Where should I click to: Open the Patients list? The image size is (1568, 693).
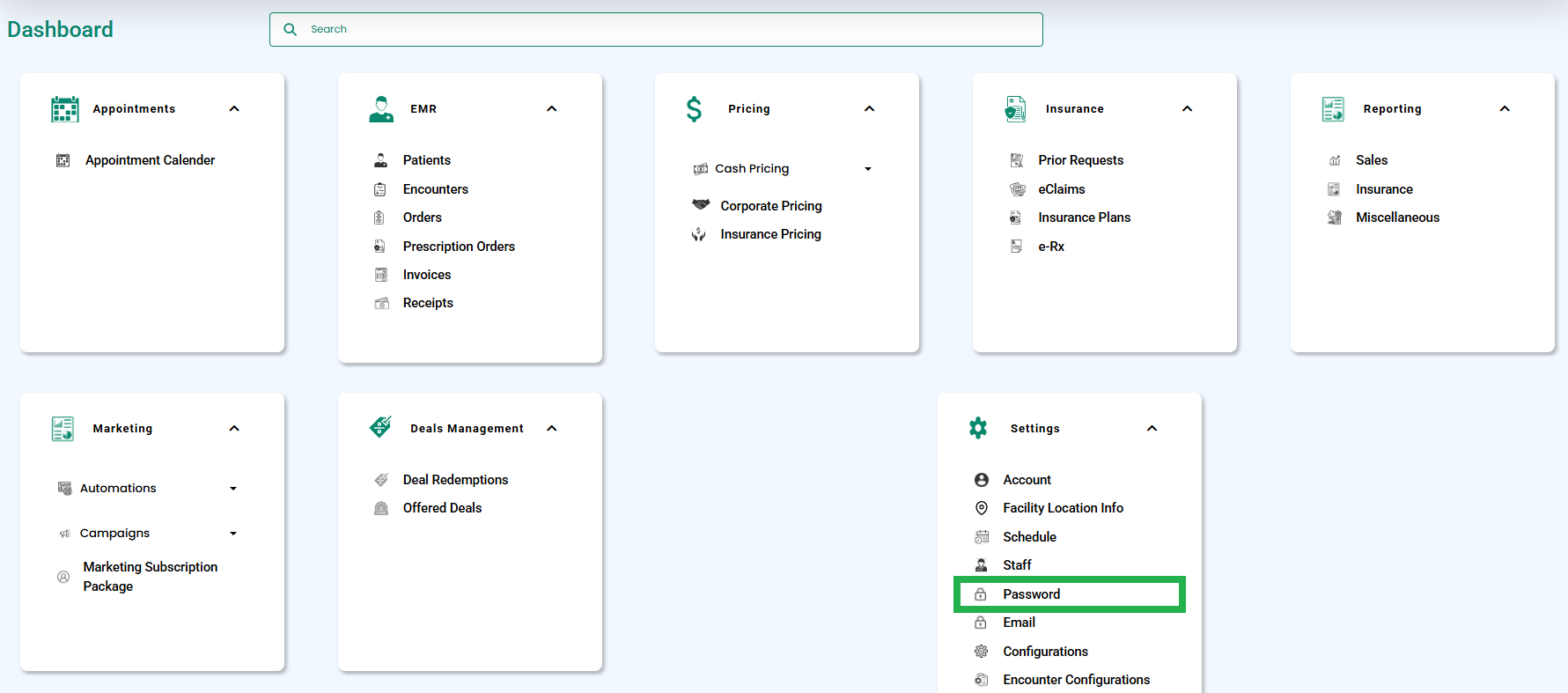[427, 160]
